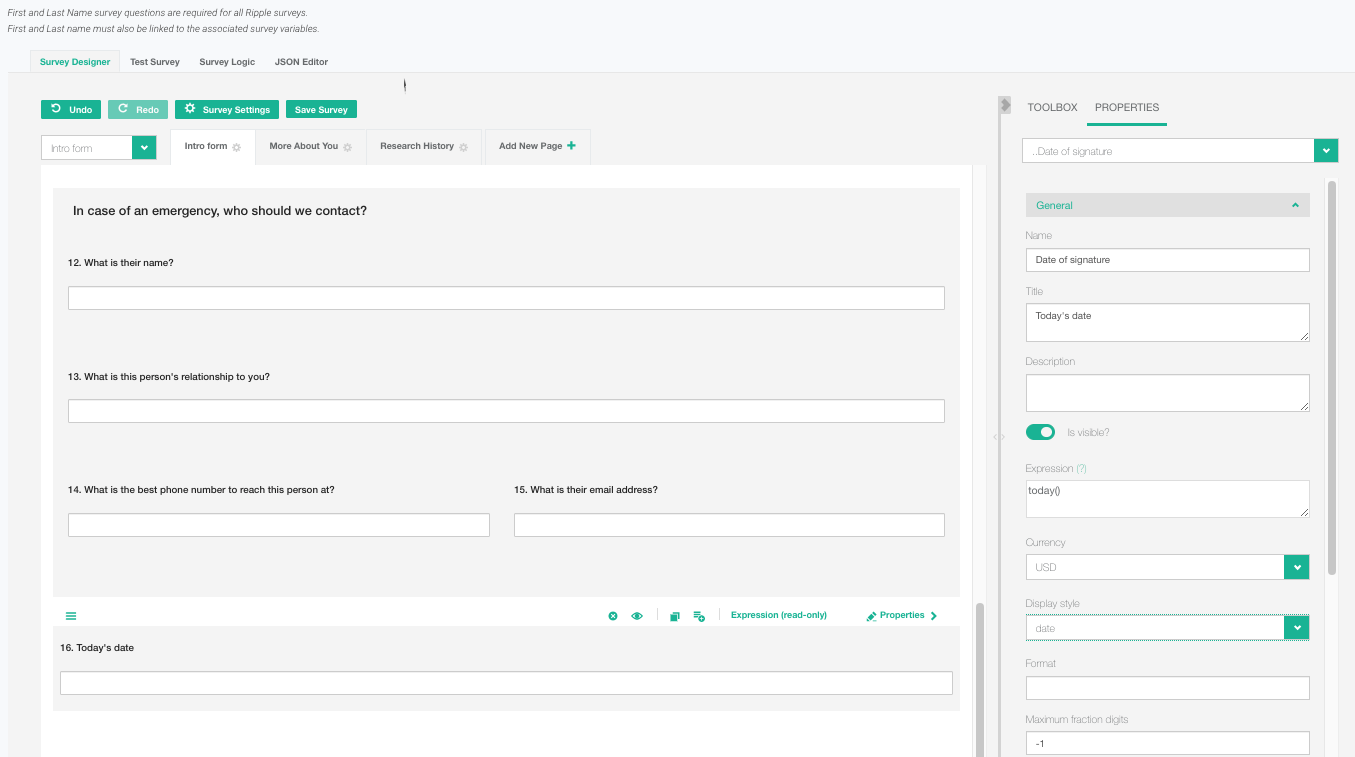Image resolution: width=1355 pixels, height=757 pixels.
Task: Click the add-to-toolbox icon on question 16
Action: point(699,616)
